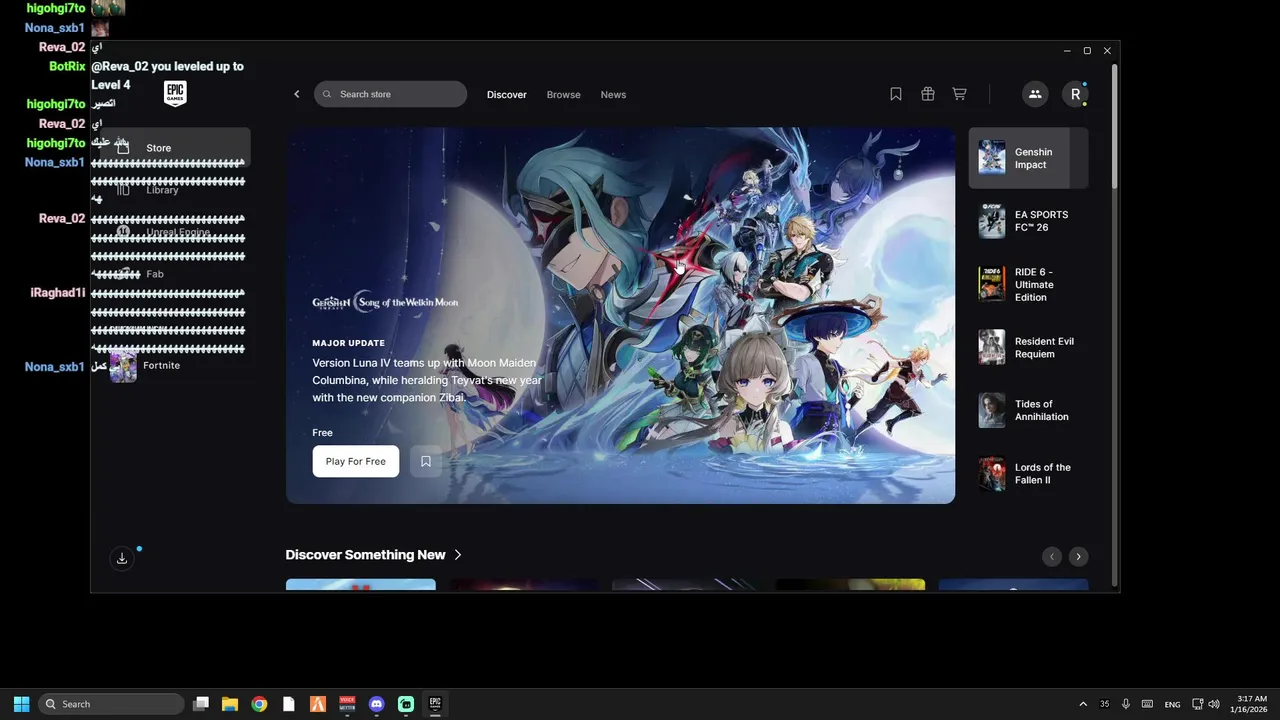Viewport: 1280px width, 720px height.
Task: Open File Explorer from the taskbar
Action: click(x=230, y=704)
